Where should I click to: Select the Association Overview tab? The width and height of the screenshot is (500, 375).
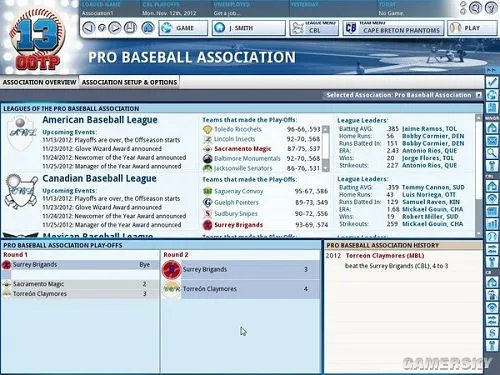click(x=39, y=82)
